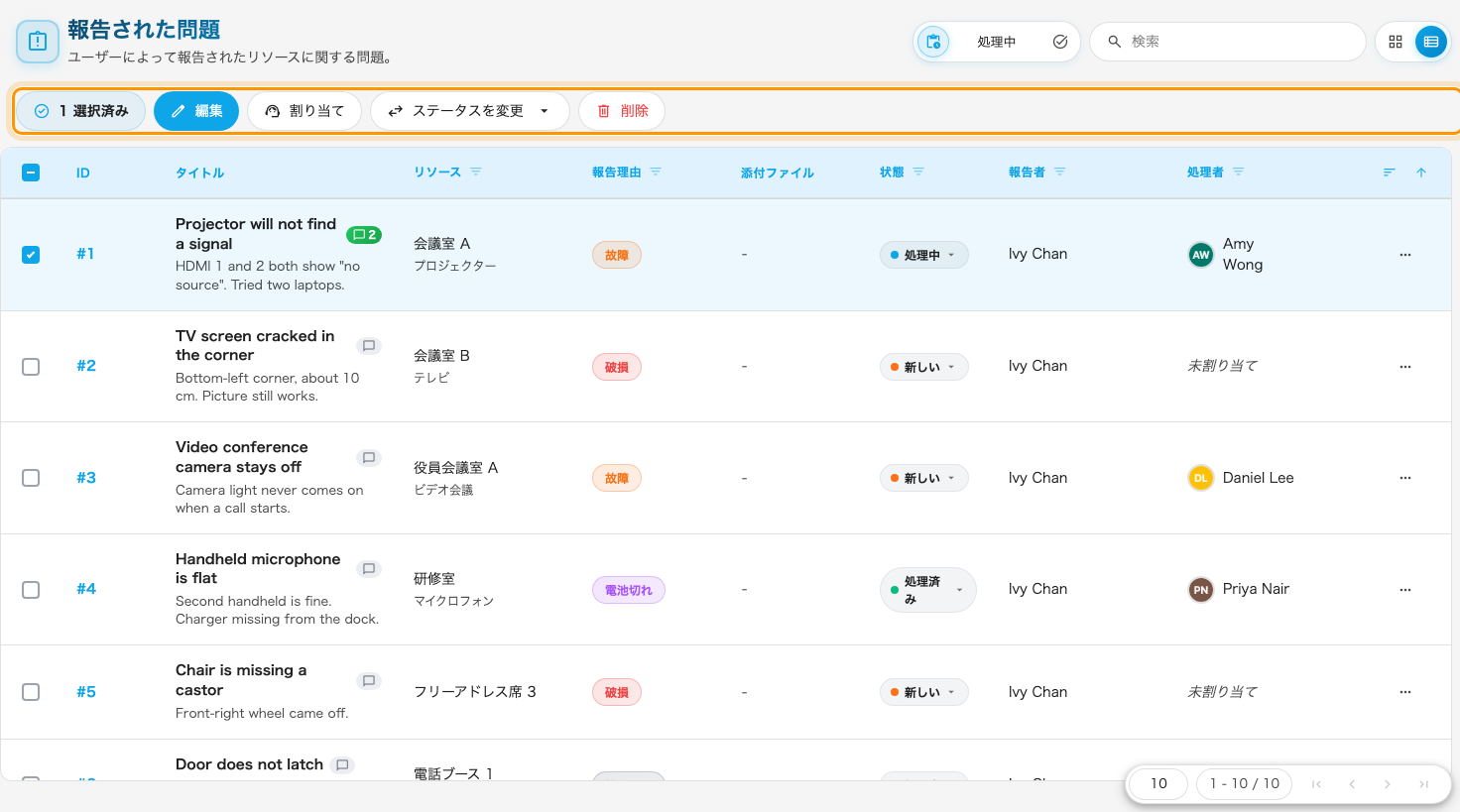Open 新しい status dropdown for issue #5
The image size is (1460, 812).
coord(923,692)
